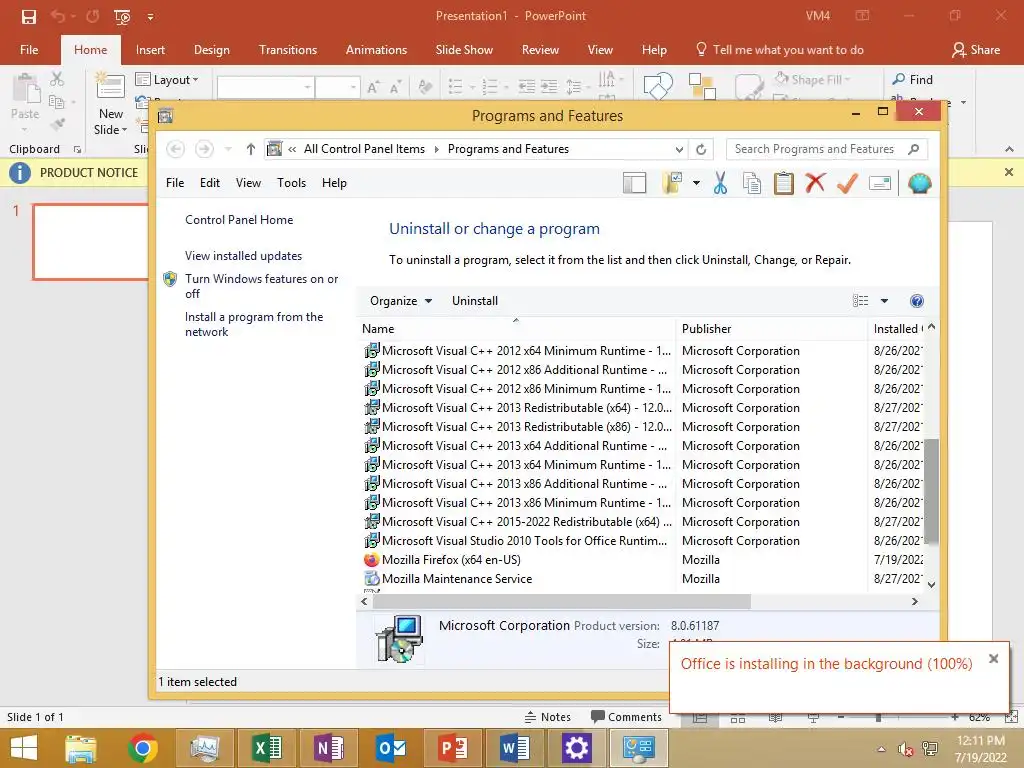This screenshot has width=1024, height=768.
Task: Open the Slide Show ribbon tab
Action: coord(464,50)
